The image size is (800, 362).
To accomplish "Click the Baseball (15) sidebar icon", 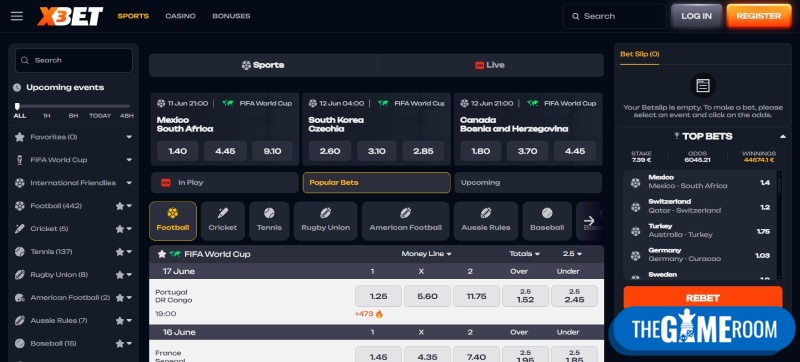I will pos(20,344).
